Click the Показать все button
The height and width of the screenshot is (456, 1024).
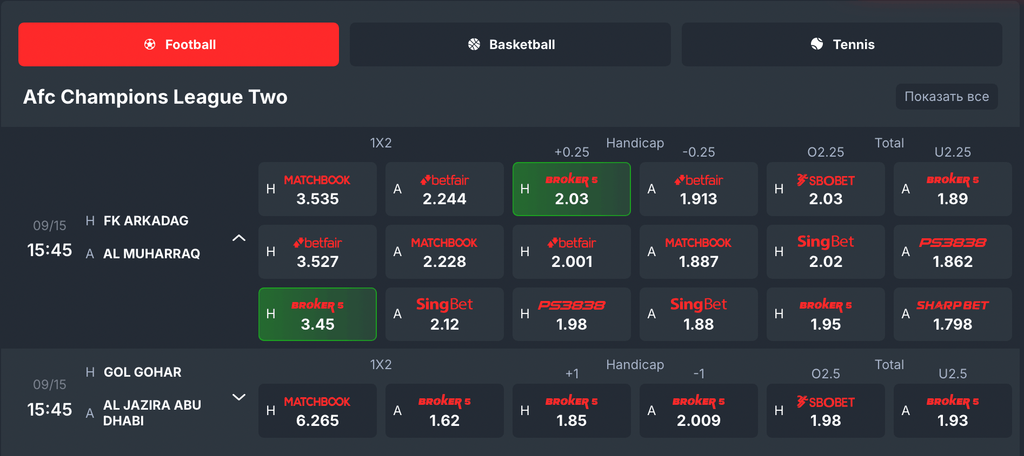pyautogui.click(x=946, y=97)
